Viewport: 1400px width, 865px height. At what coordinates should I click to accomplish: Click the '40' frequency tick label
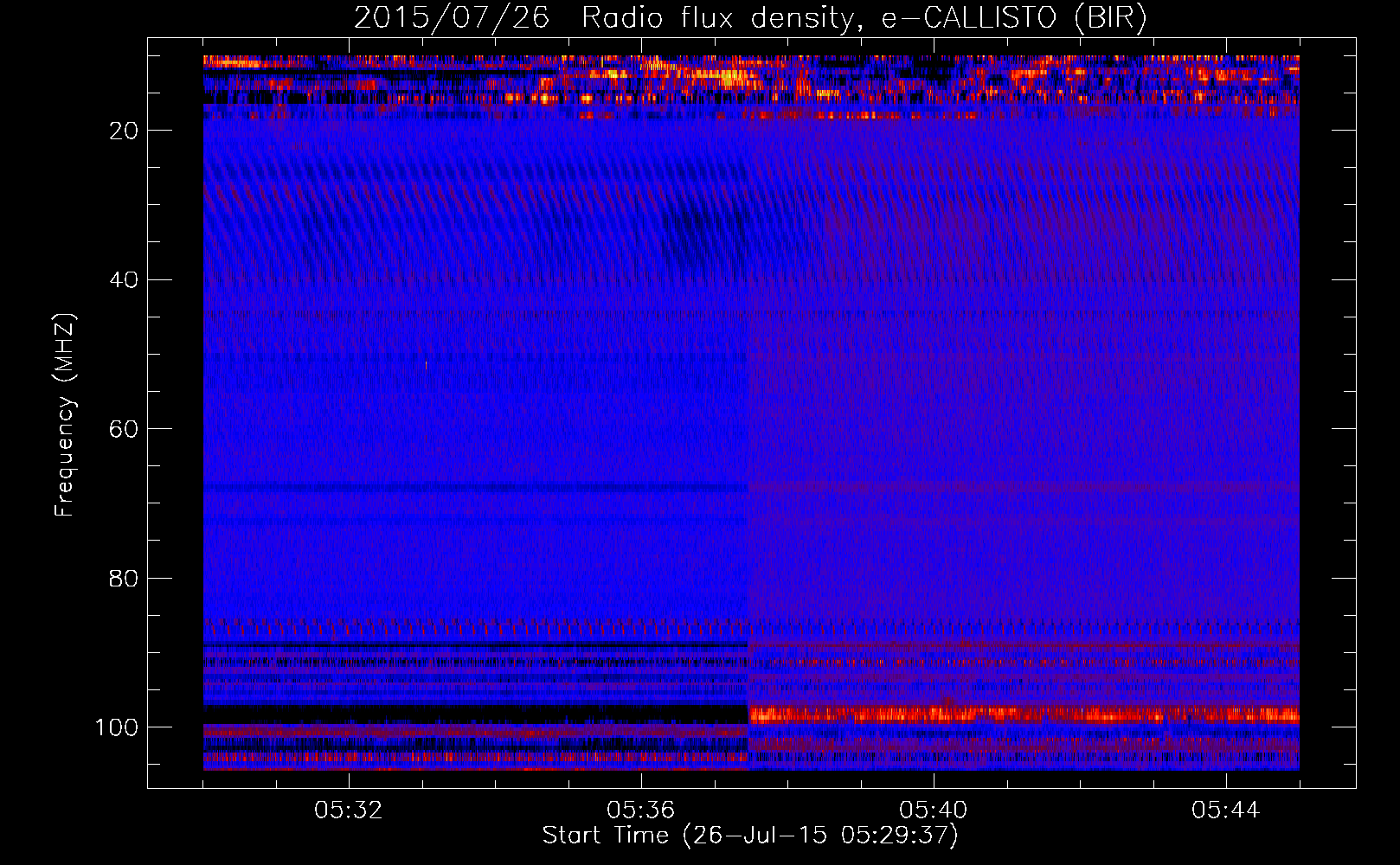coord(125,280)
